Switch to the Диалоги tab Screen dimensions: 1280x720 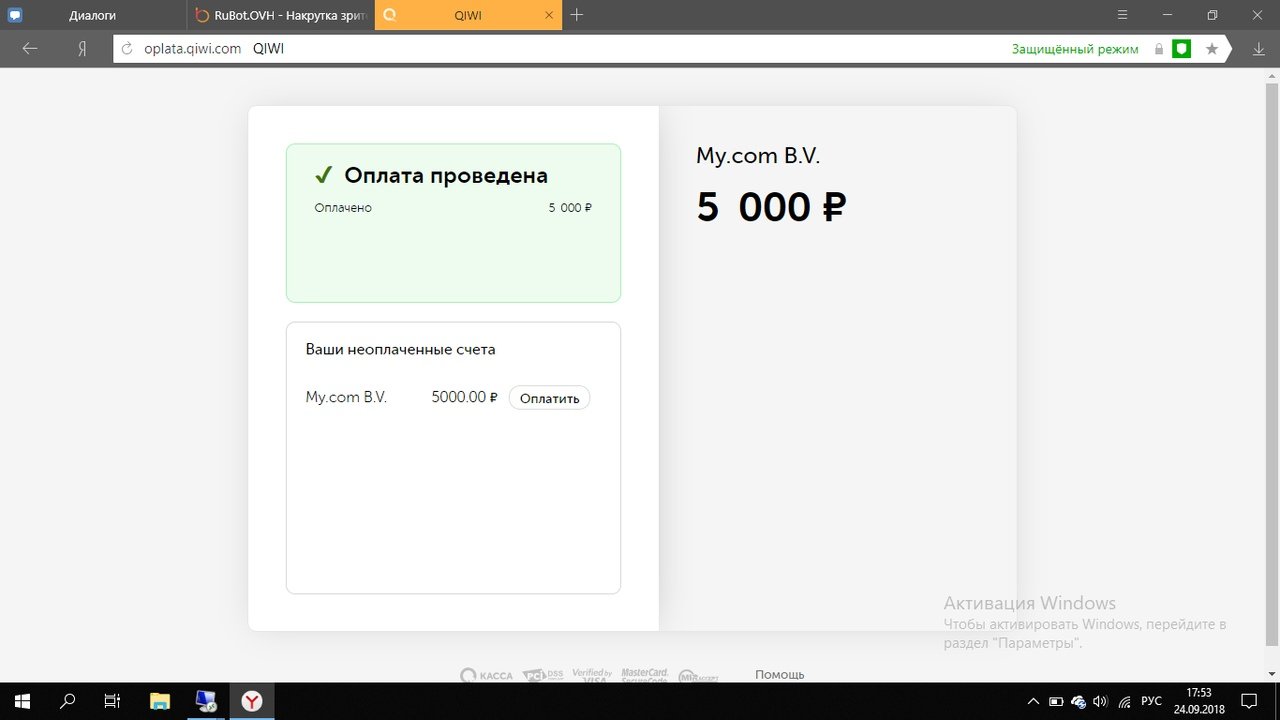coord(92,15)
